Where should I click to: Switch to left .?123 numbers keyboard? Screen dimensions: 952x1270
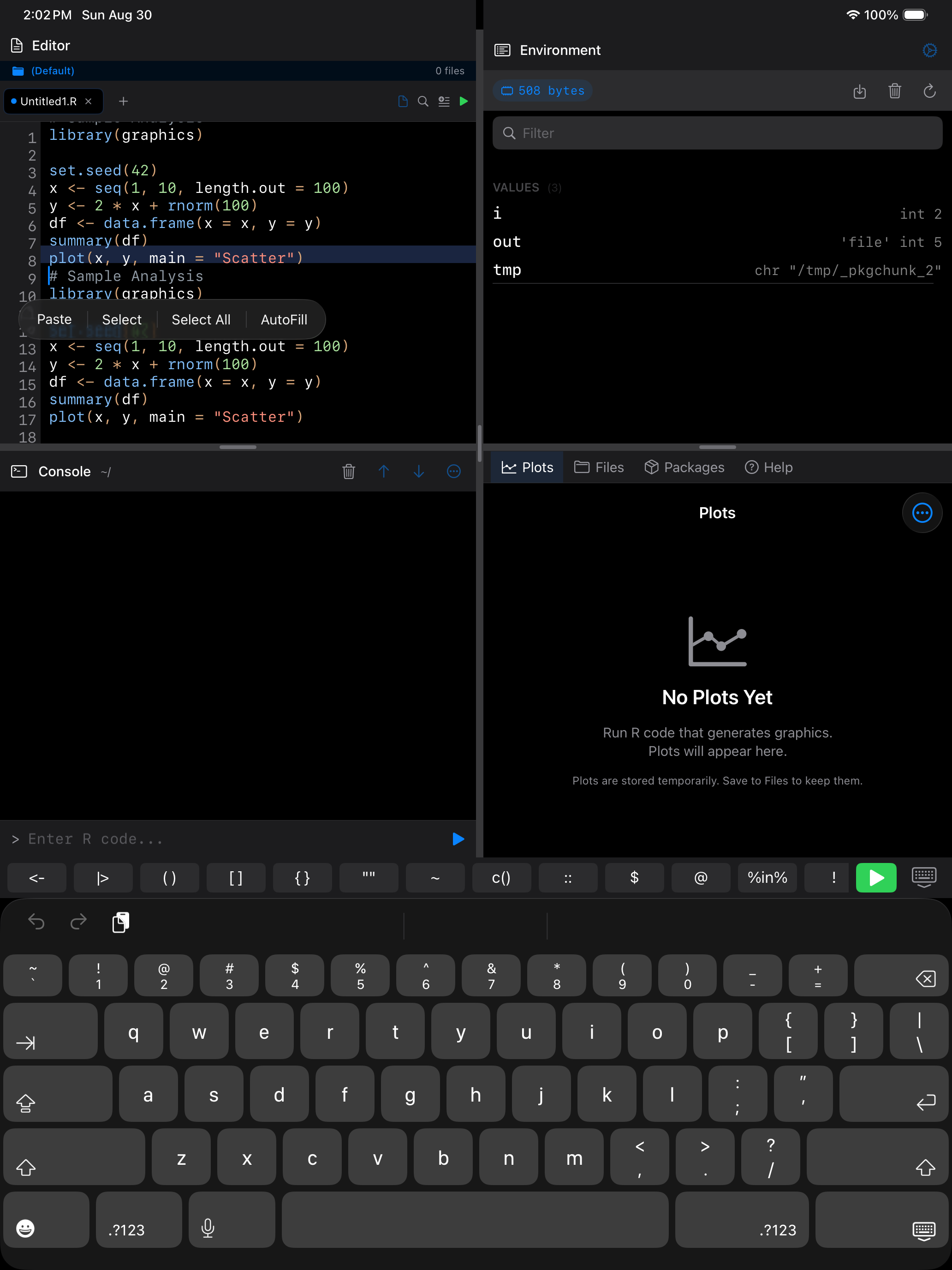coord(139,1220)
